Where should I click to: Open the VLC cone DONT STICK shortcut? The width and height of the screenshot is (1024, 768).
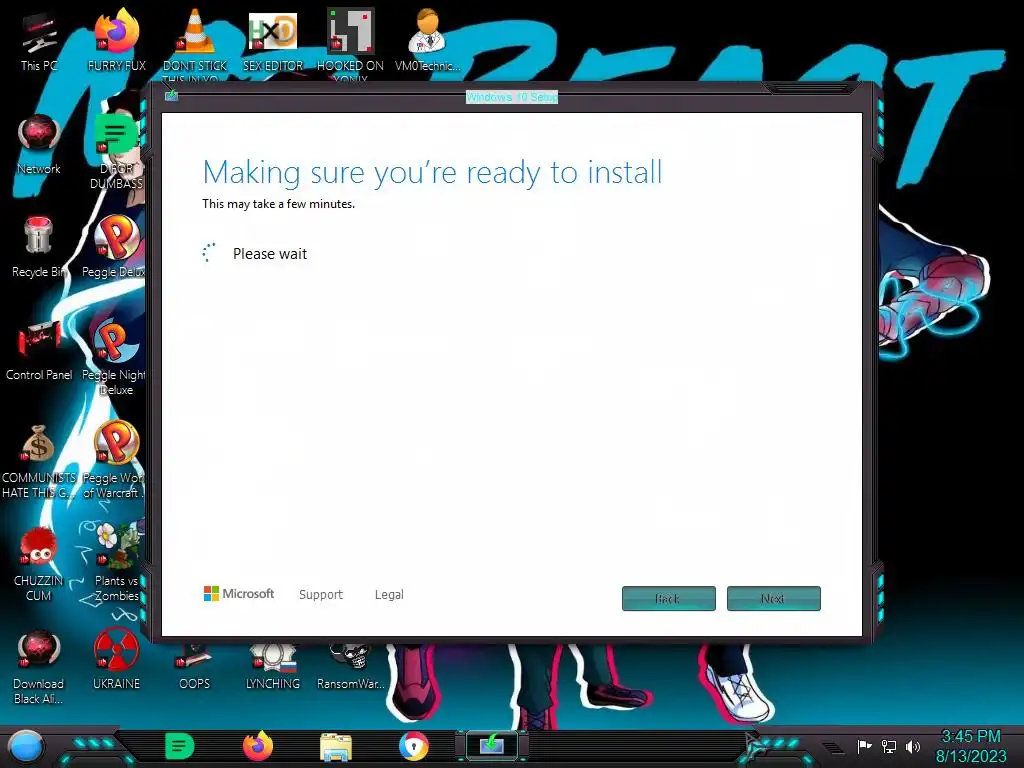coord(195,44)
